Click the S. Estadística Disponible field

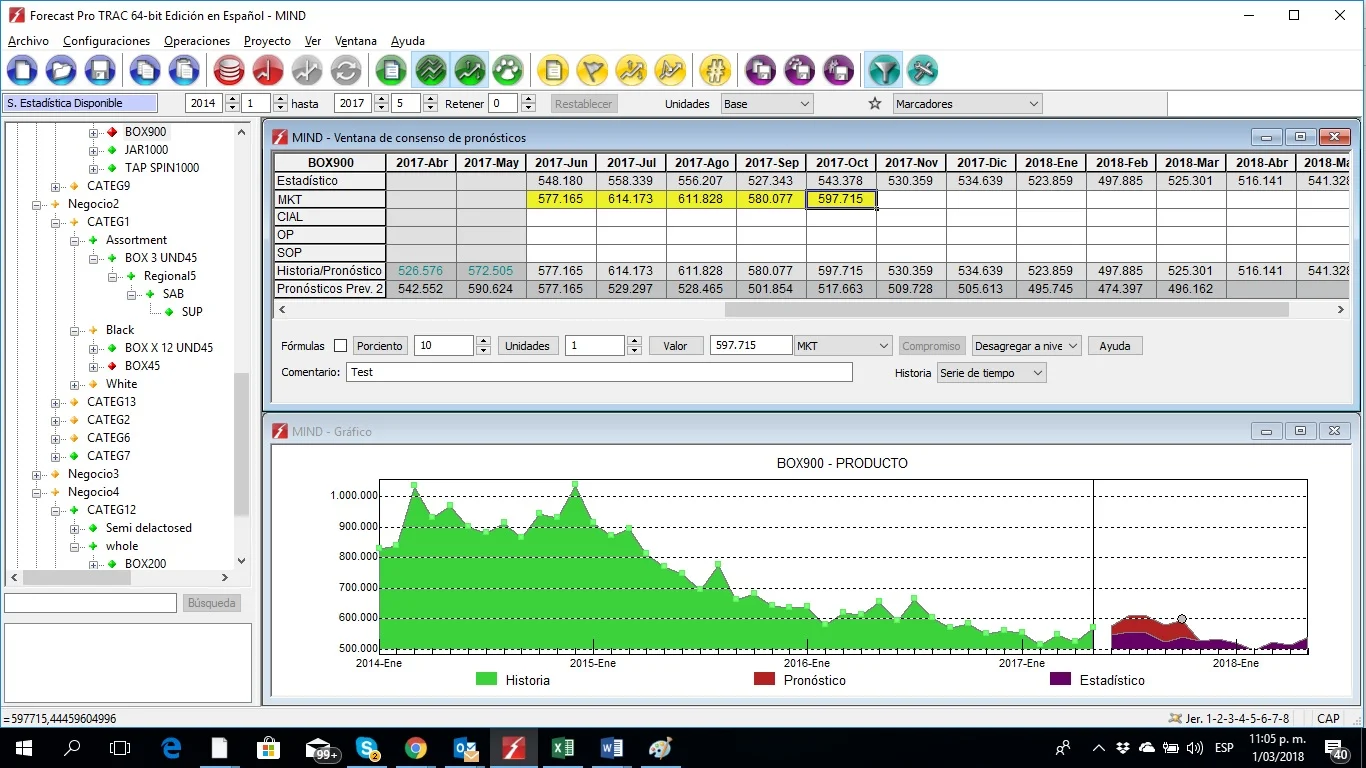[80, 103]
